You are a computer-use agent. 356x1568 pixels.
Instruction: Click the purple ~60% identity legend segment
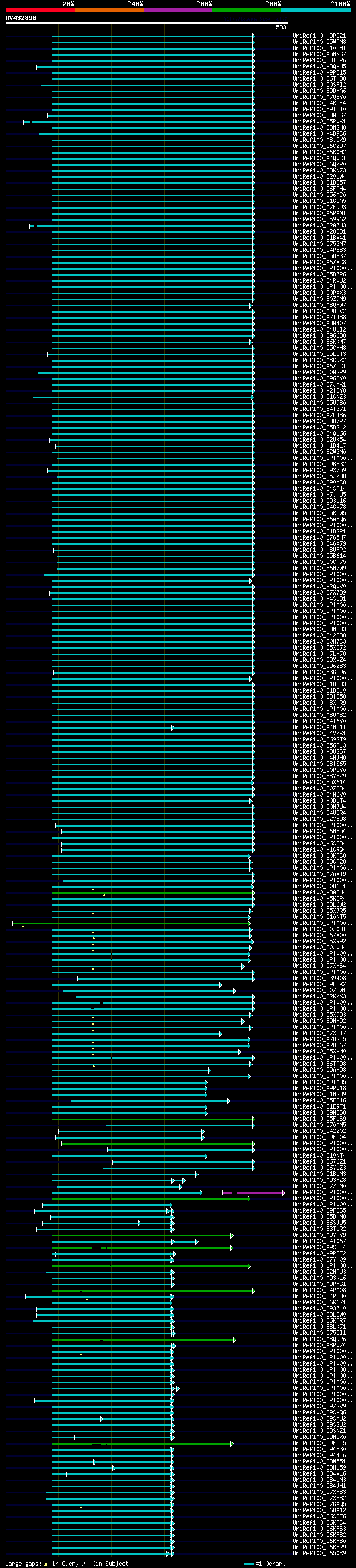coord(179,10)
